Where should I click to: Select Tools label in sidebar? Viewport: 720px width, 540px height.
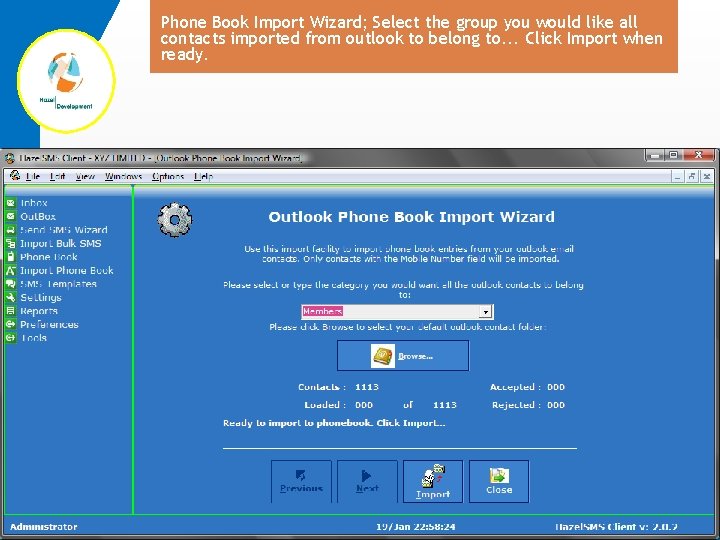(34, 338)
